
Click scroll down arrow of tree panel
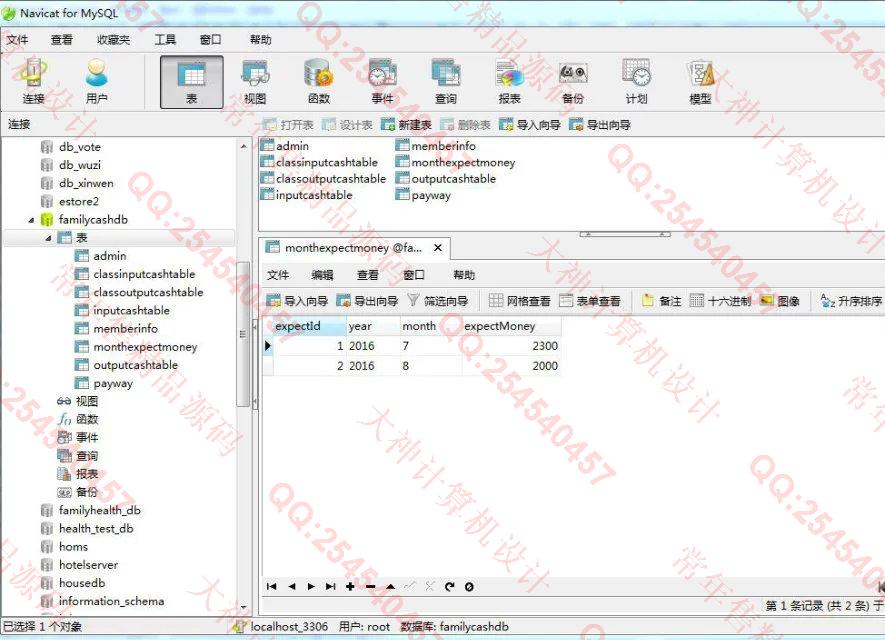point(243,607)
